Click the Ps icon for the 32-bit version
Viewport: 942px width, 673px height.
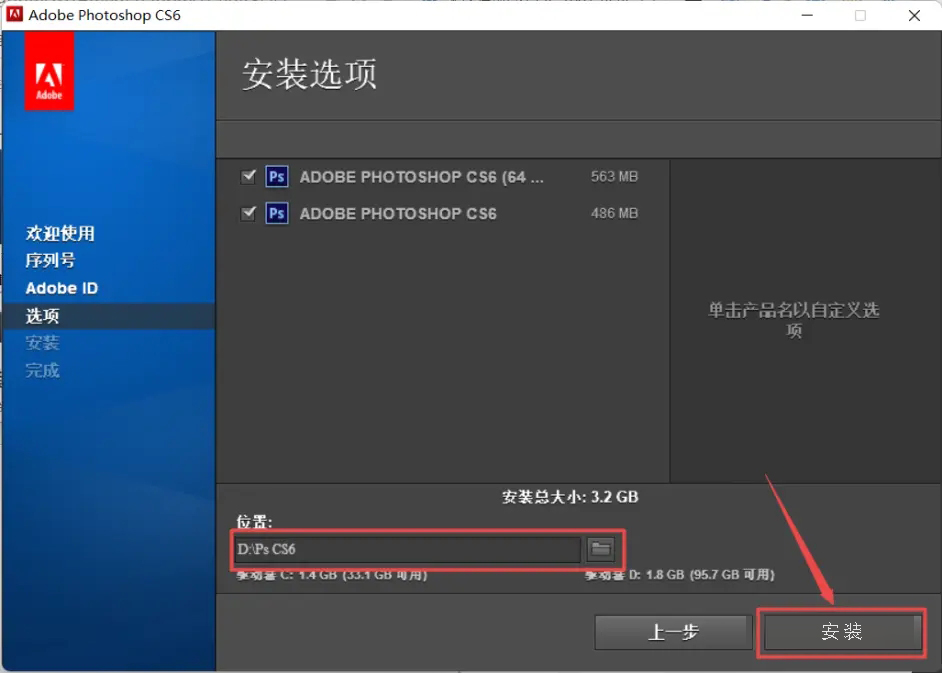coord(276,213)
